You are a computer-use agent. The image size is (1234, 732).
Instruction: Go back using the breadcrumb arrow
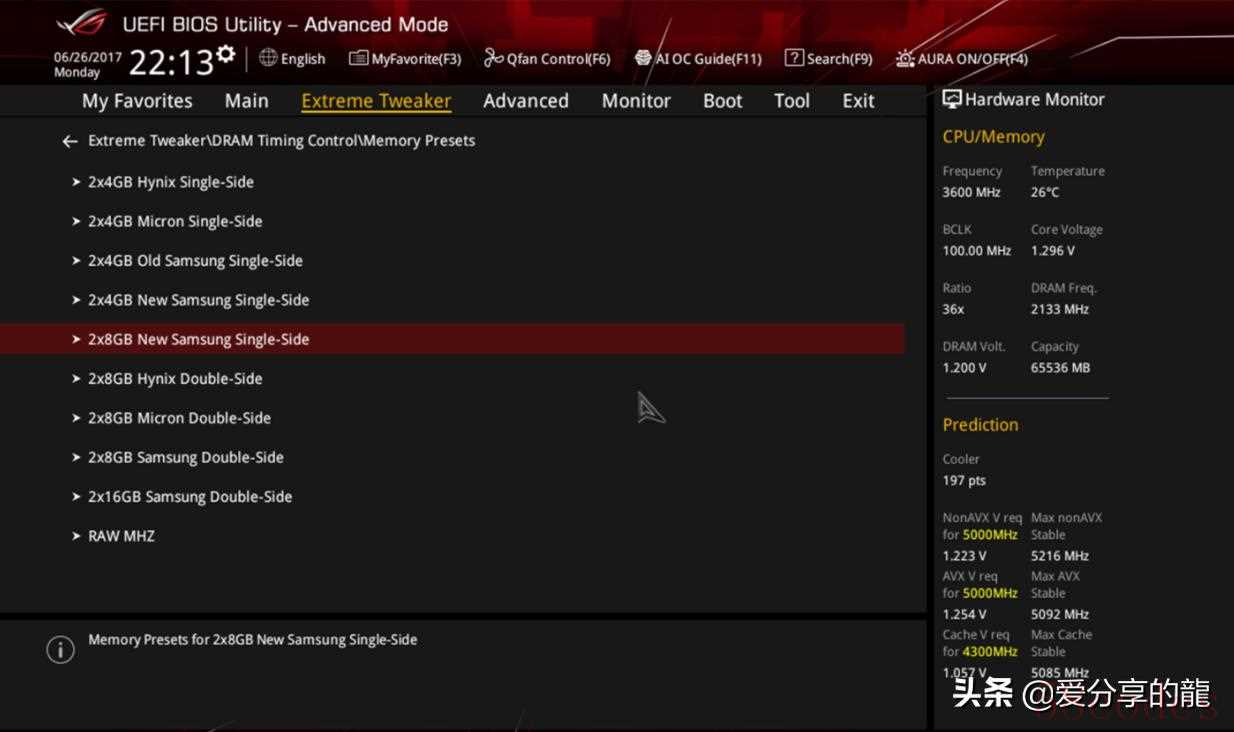(69, 141)
